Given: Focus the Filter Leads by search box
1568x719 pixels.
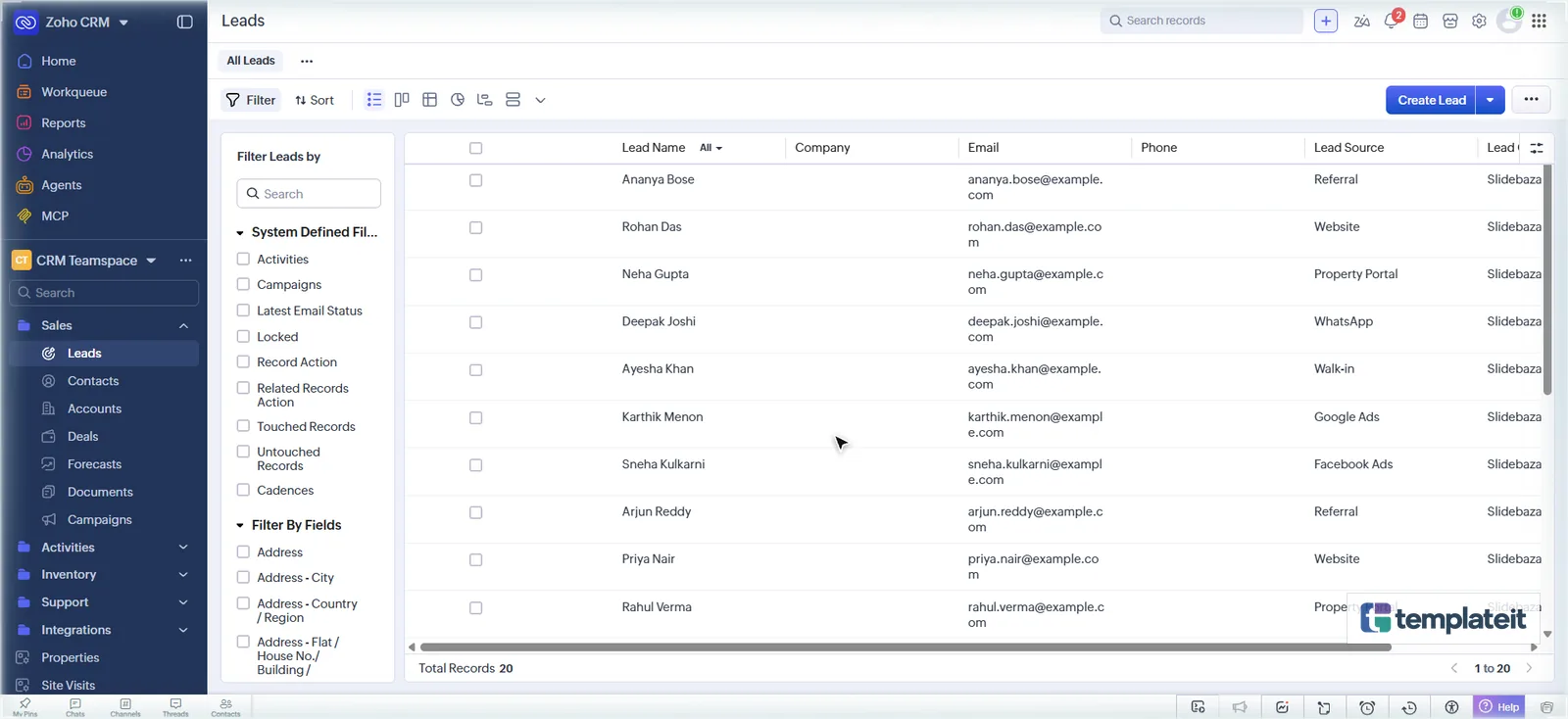Looking at the screenshot, I should [x=309, y=194].
